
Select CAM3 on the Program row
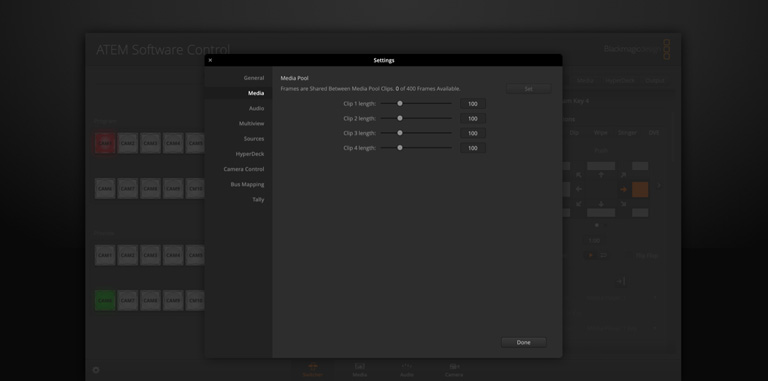150,143
